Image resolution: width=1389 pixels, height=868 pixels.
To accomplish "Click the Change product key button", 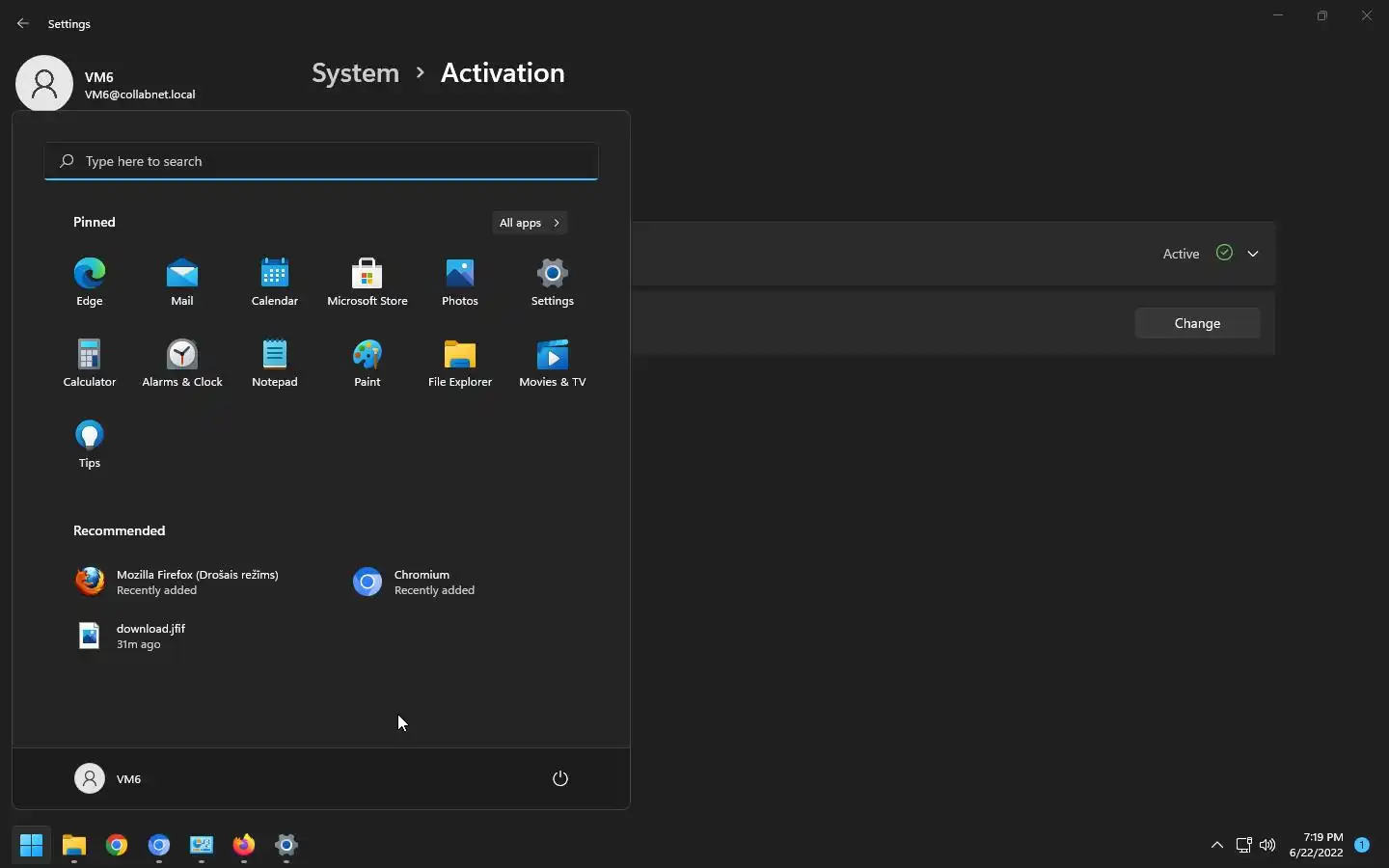I will point(1197,323).
